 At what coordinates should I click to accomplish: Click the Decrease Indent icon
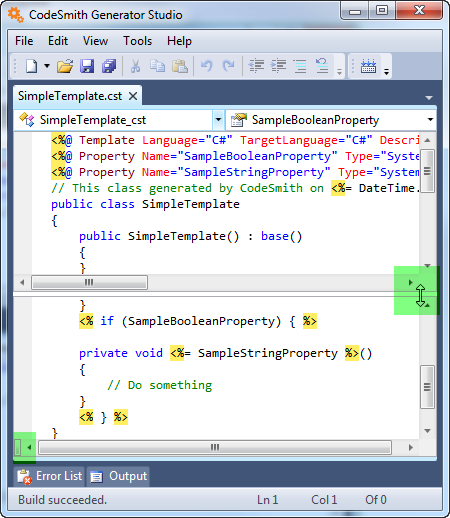click(x=256, y=66)
